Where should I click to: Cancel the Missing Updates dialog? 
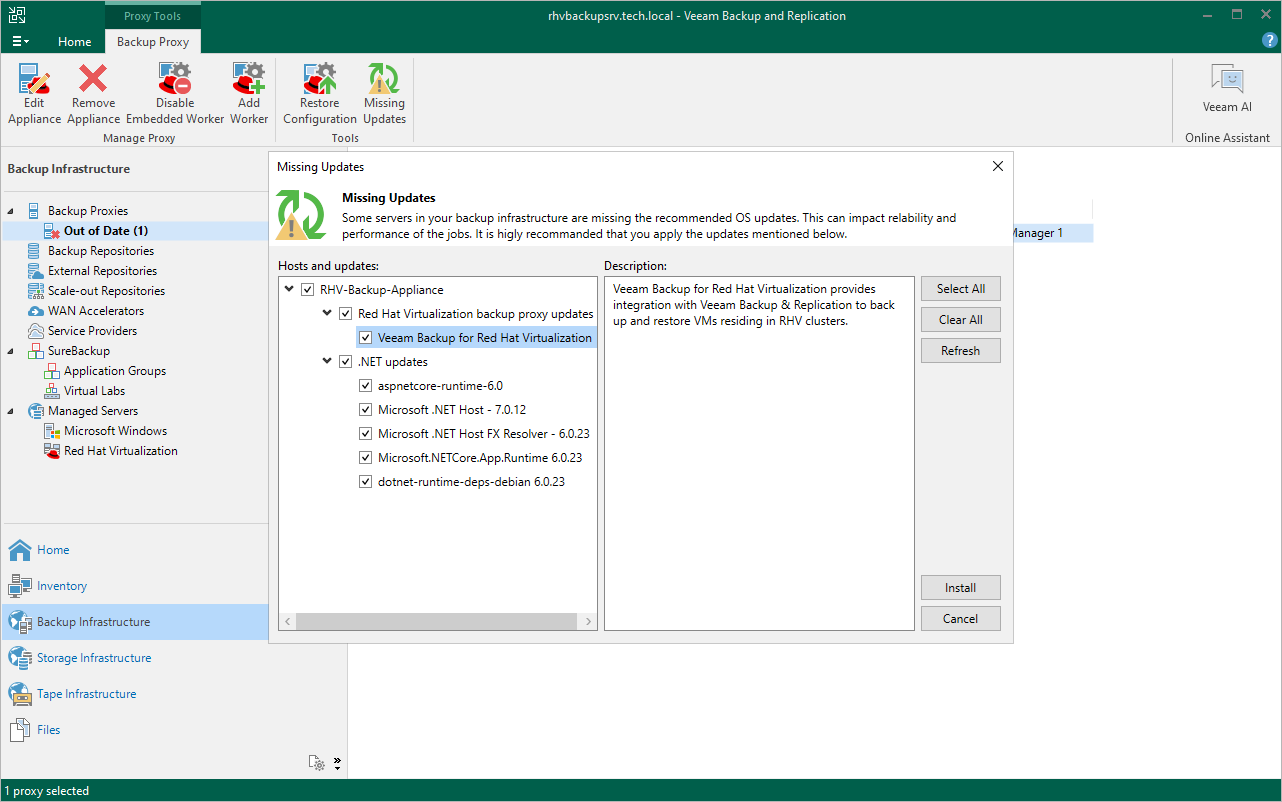coord(961,619)
